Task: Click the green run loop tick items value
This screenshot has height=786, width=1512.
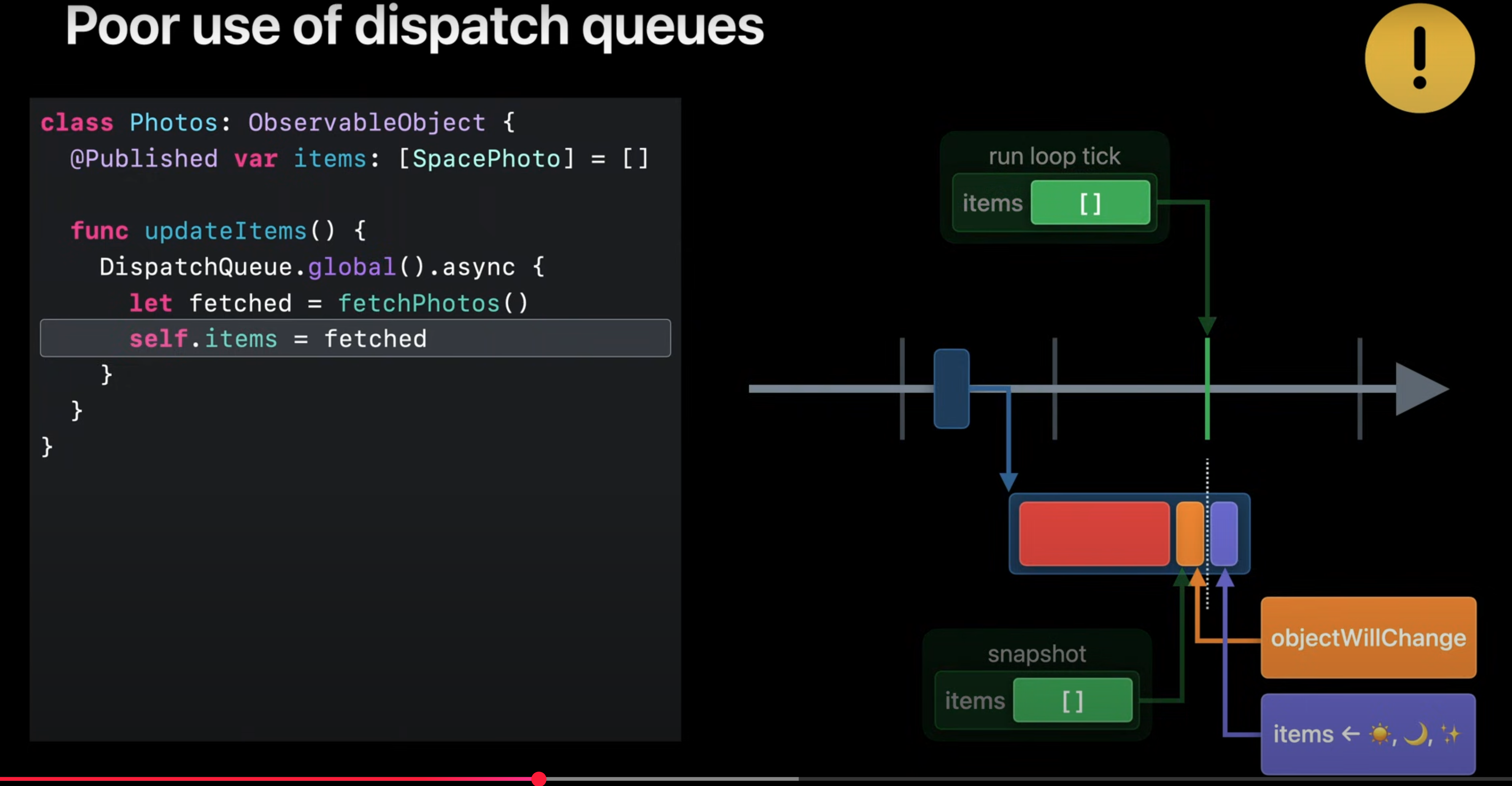Action: click(1090, 203)
